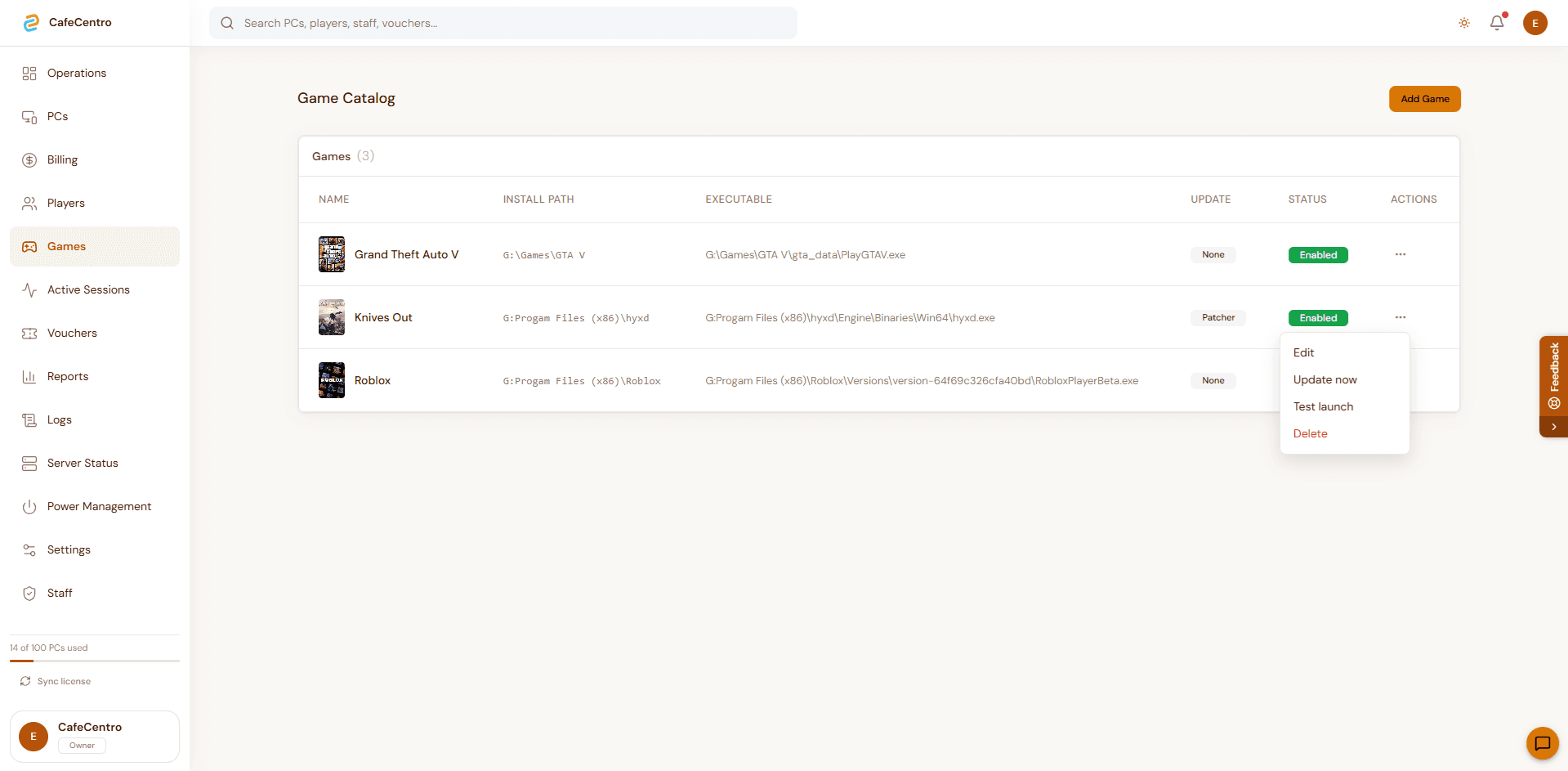Open Power Management
This screenshot has height=771, width=1568.
tap(95, 507)
